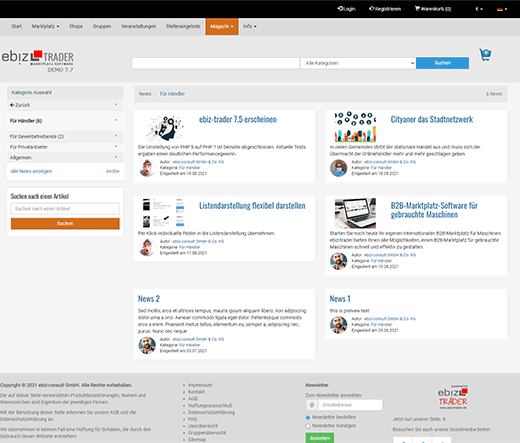Open Warenkorb in top bar
520x443 pixels.
point(433,9)
